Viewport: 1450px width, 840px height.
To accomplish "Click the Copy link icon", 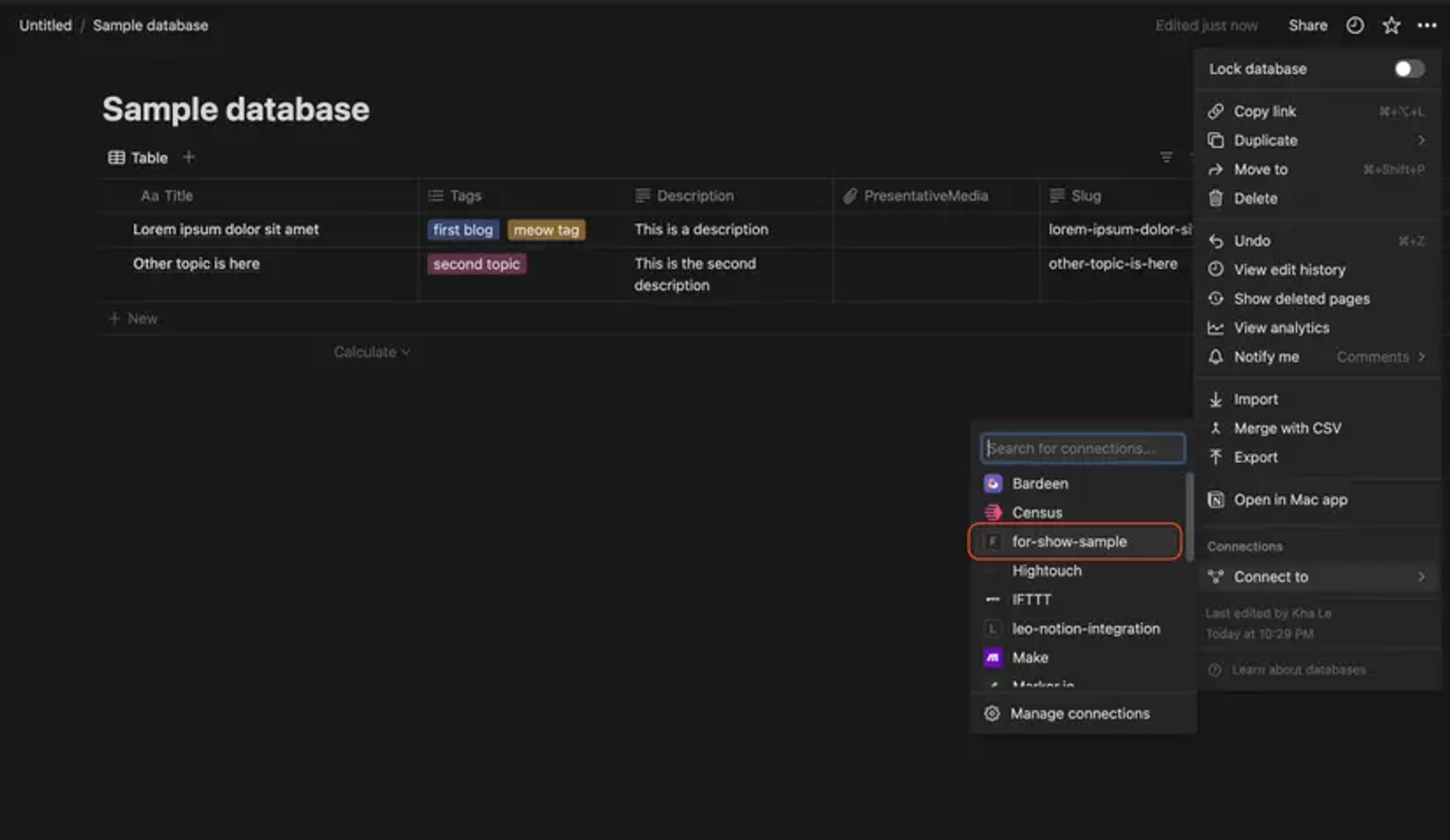I will click(1217, 111).
